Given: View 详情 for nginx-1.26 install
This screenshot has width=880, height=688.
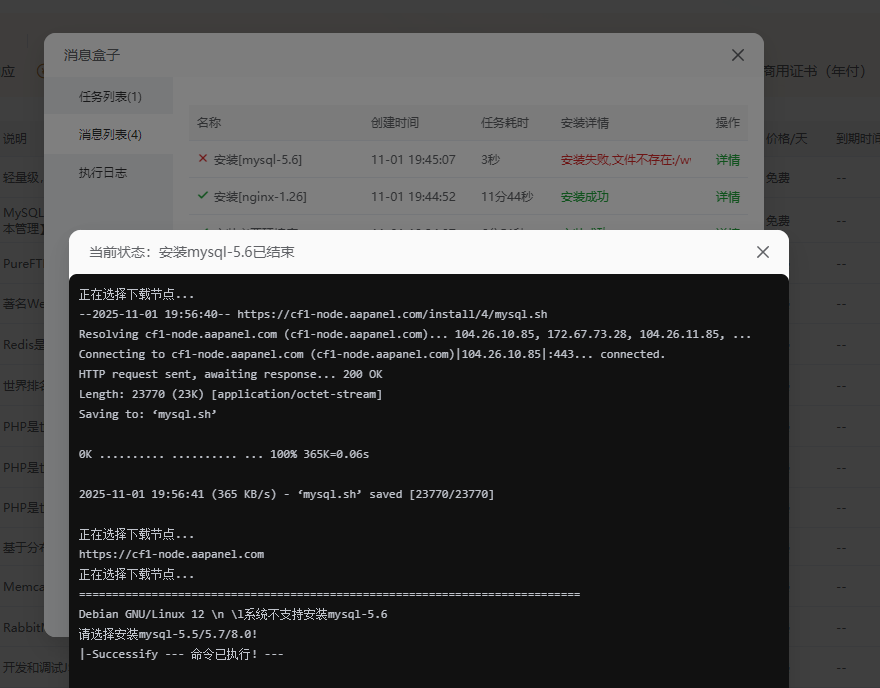Looking at the screenshot, I should pos(727,197).
